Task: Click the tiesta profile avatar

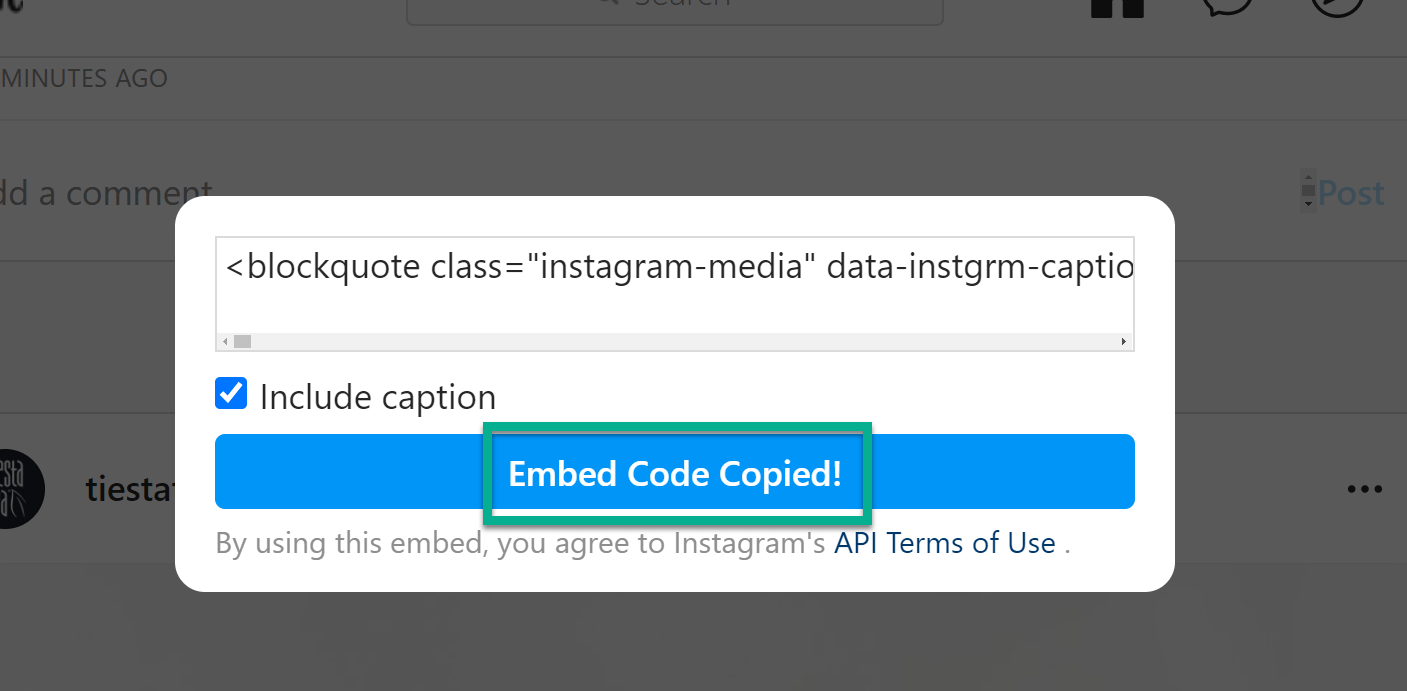Action: pos(18,488)
